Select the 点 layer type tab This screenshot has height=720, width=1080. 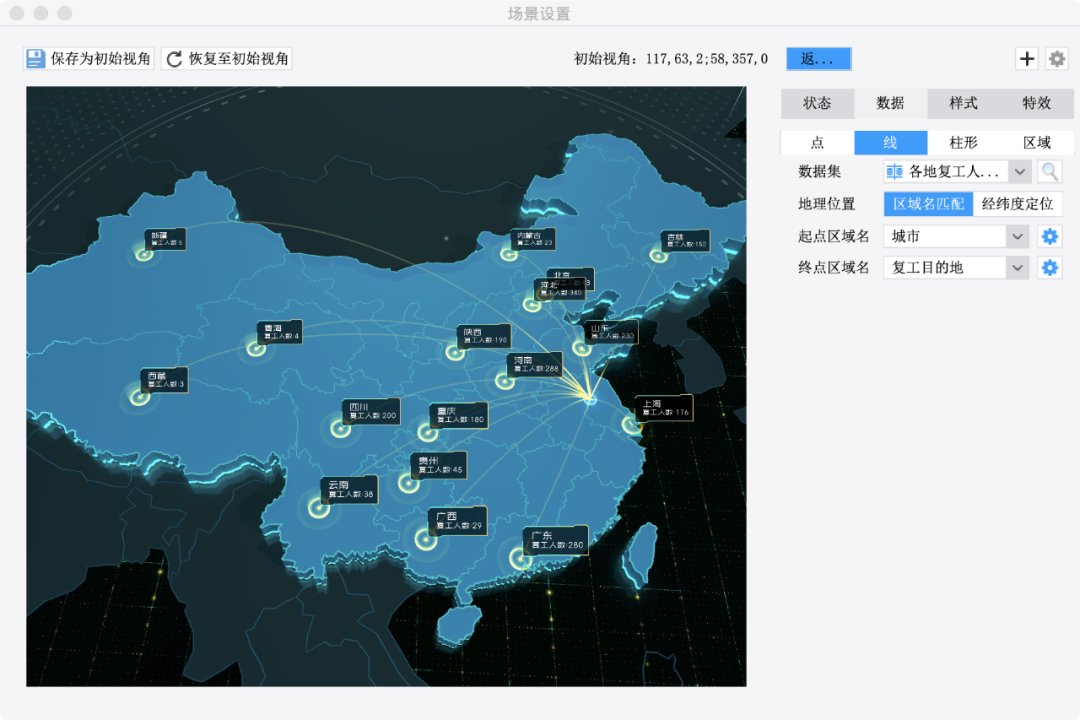(817, 143)
